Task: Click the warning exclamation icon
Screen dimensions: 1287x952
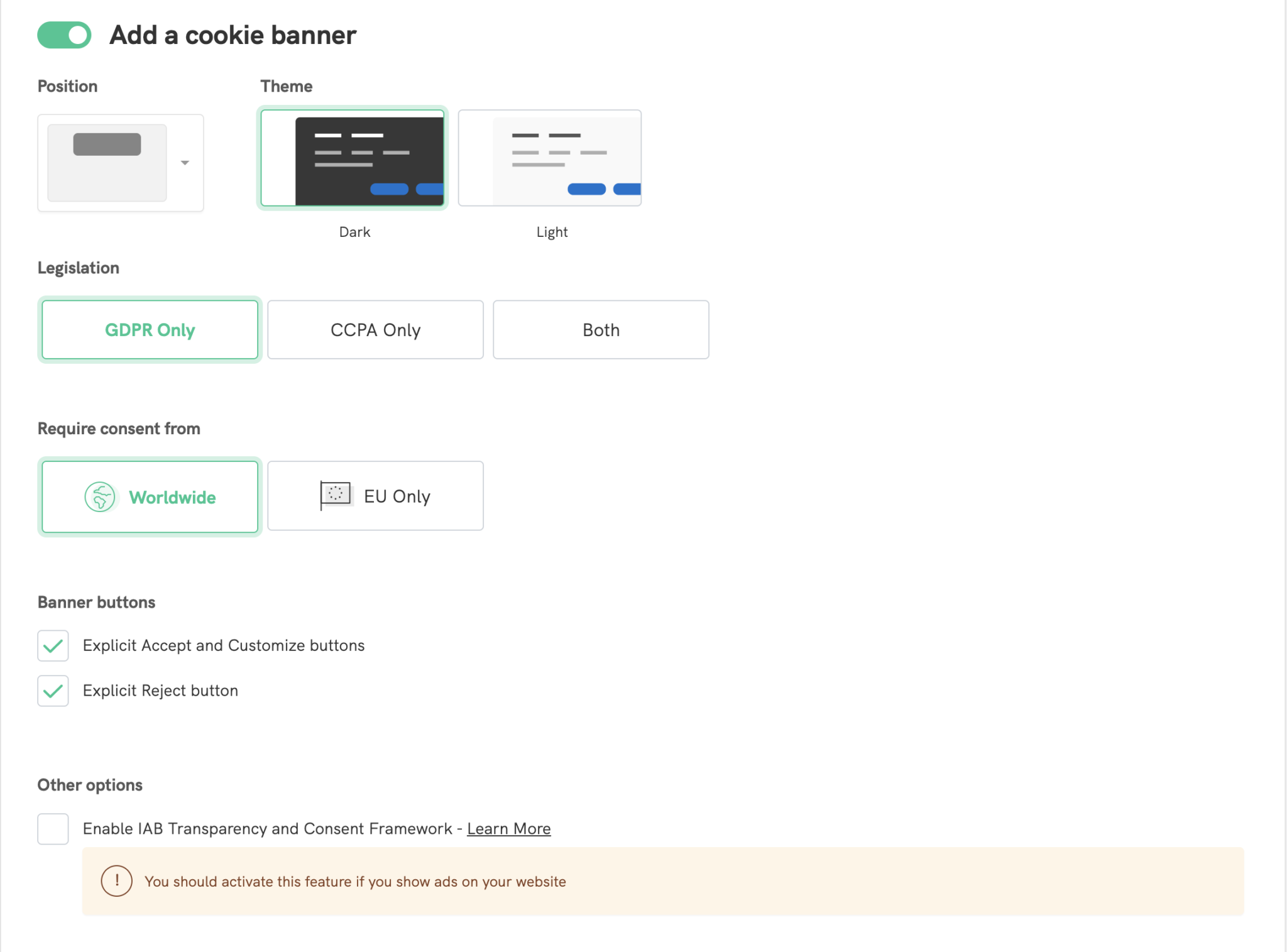Action: tap(117, 881)
